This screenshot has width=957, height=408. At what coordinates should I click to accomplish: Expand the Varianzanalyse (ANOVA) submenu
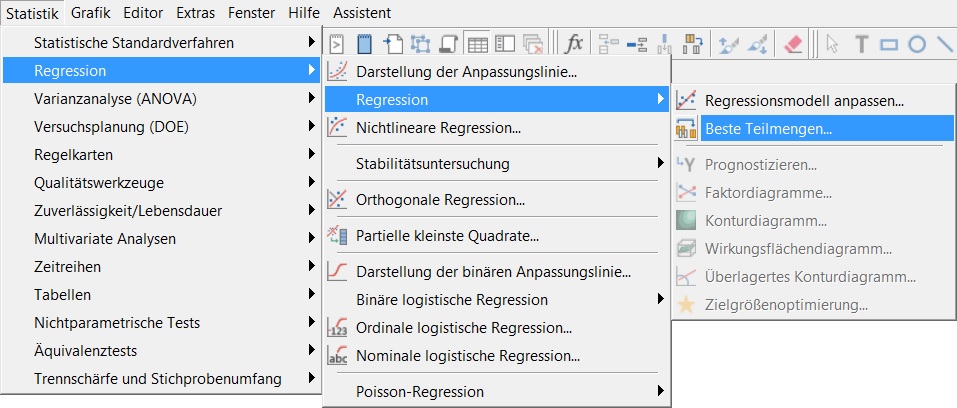(162, 99)
